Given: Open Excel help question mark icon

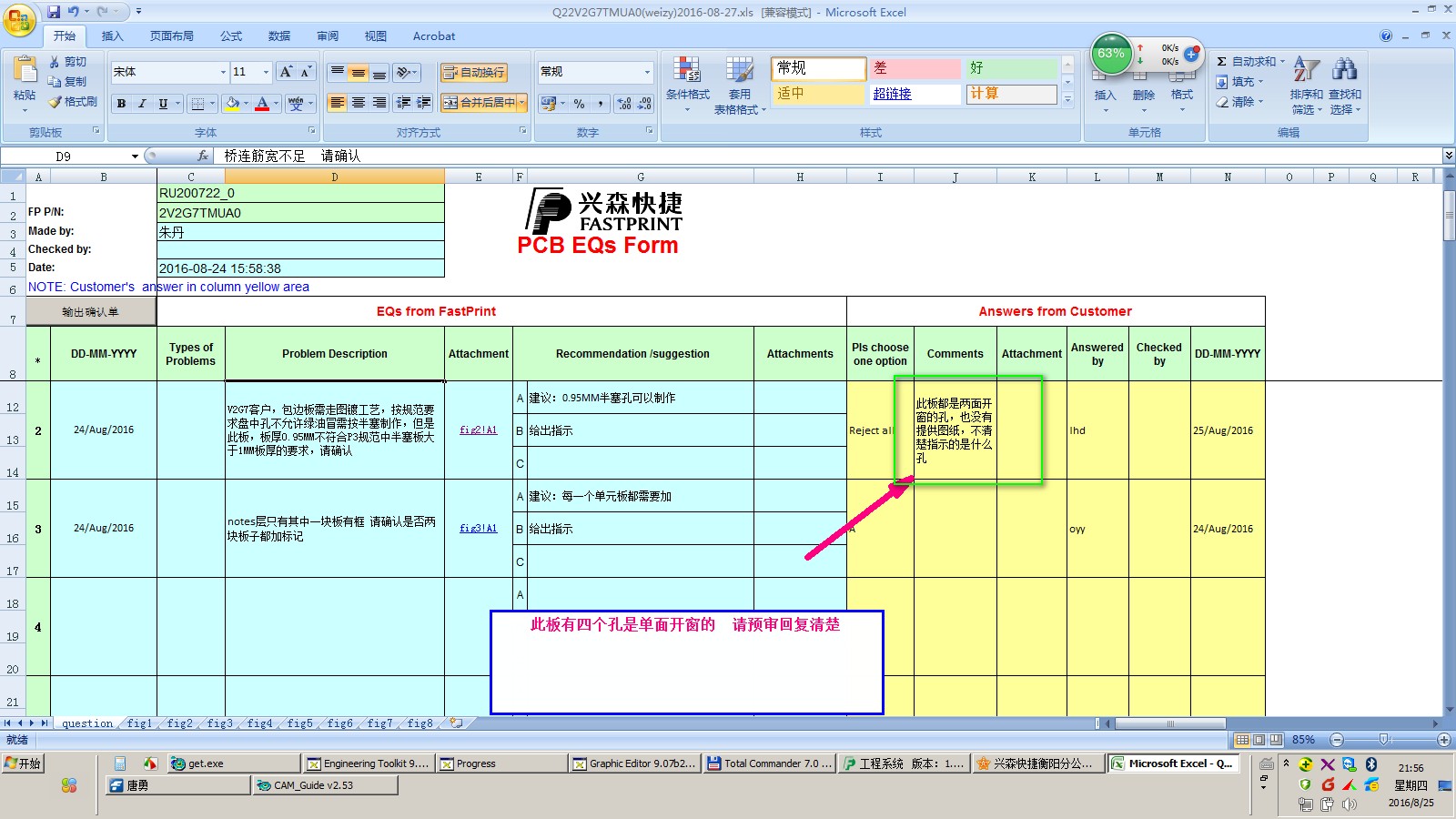Looking at the screenshot, I should pos(1386,35).
